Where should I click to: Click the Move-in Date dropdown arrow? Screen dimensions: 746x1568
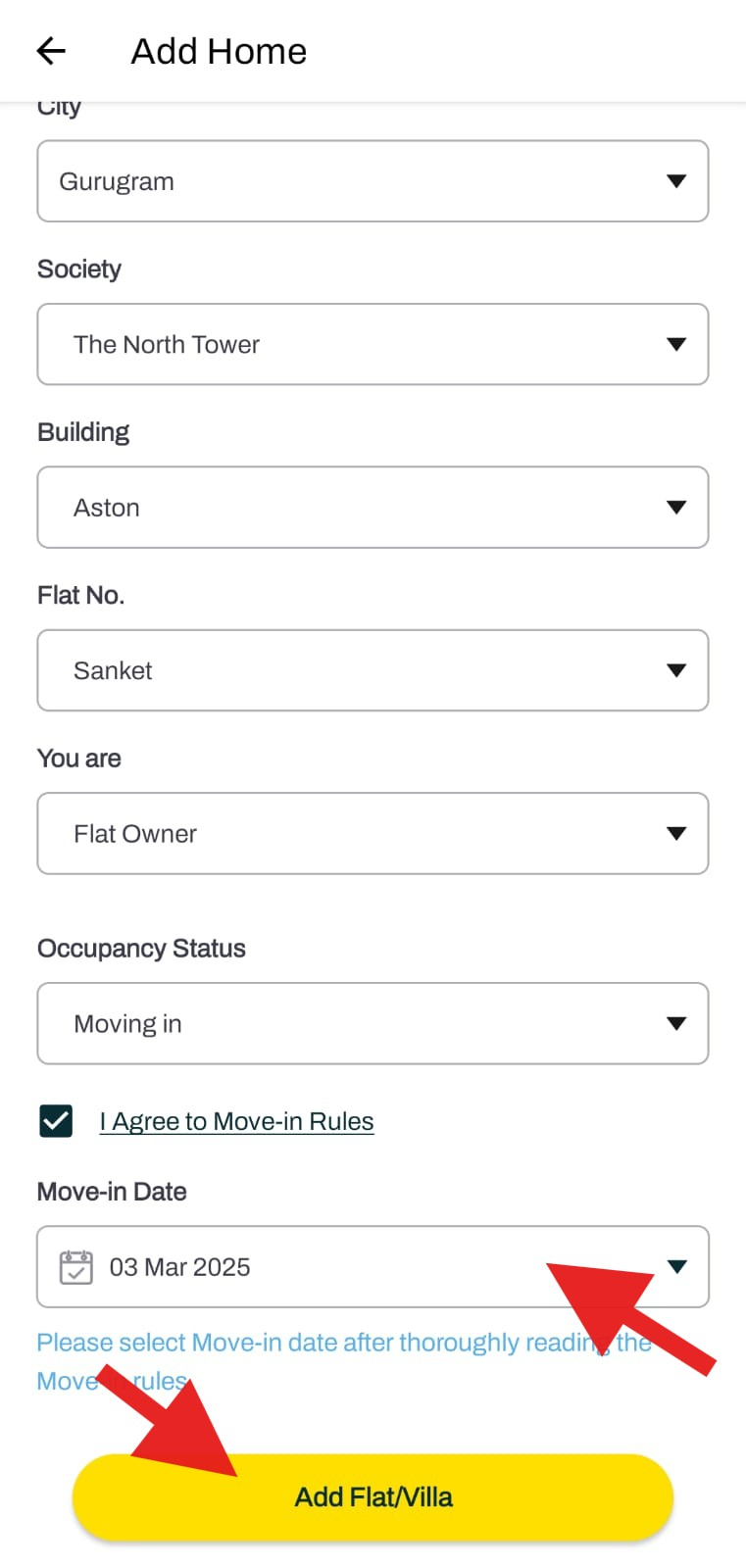point(676,1266)
